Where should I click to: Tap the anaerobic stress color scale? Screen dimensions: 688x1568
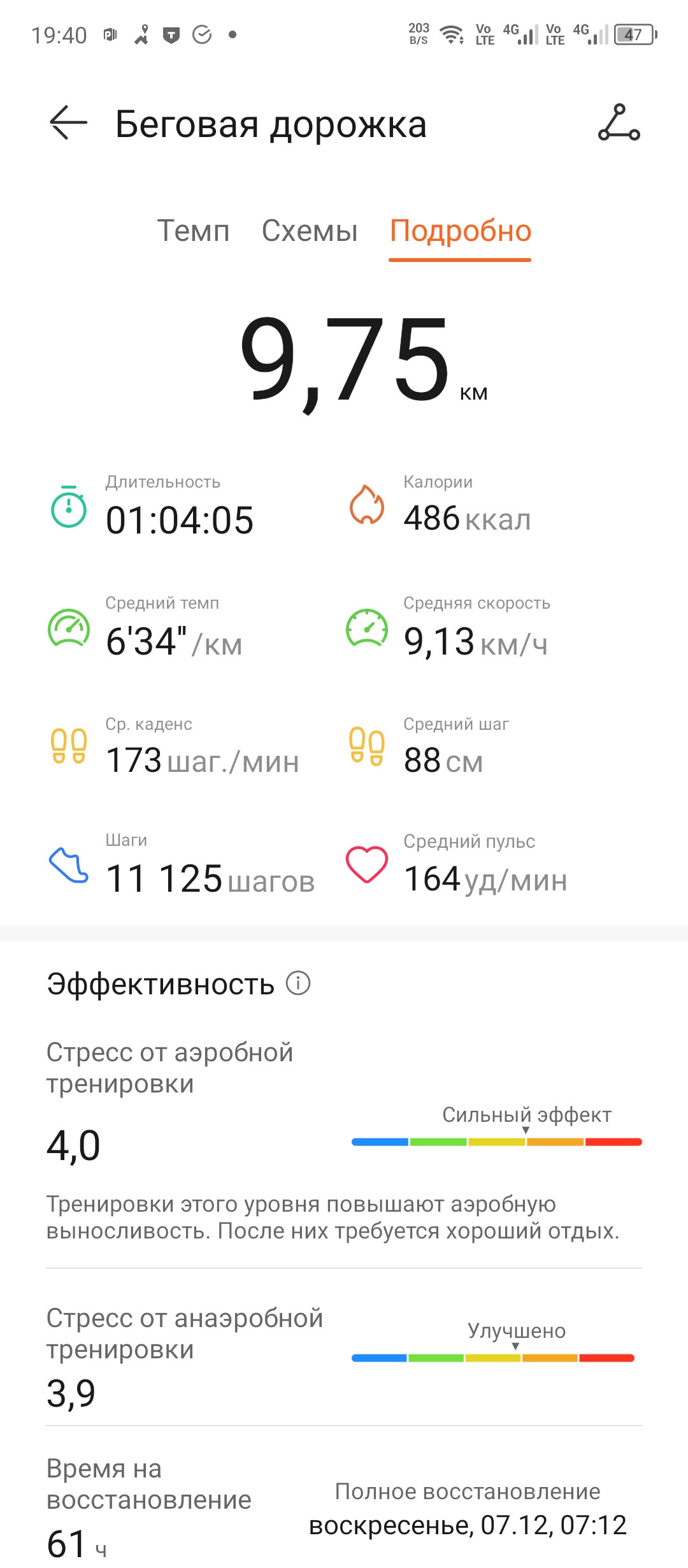coord(493,1358)
